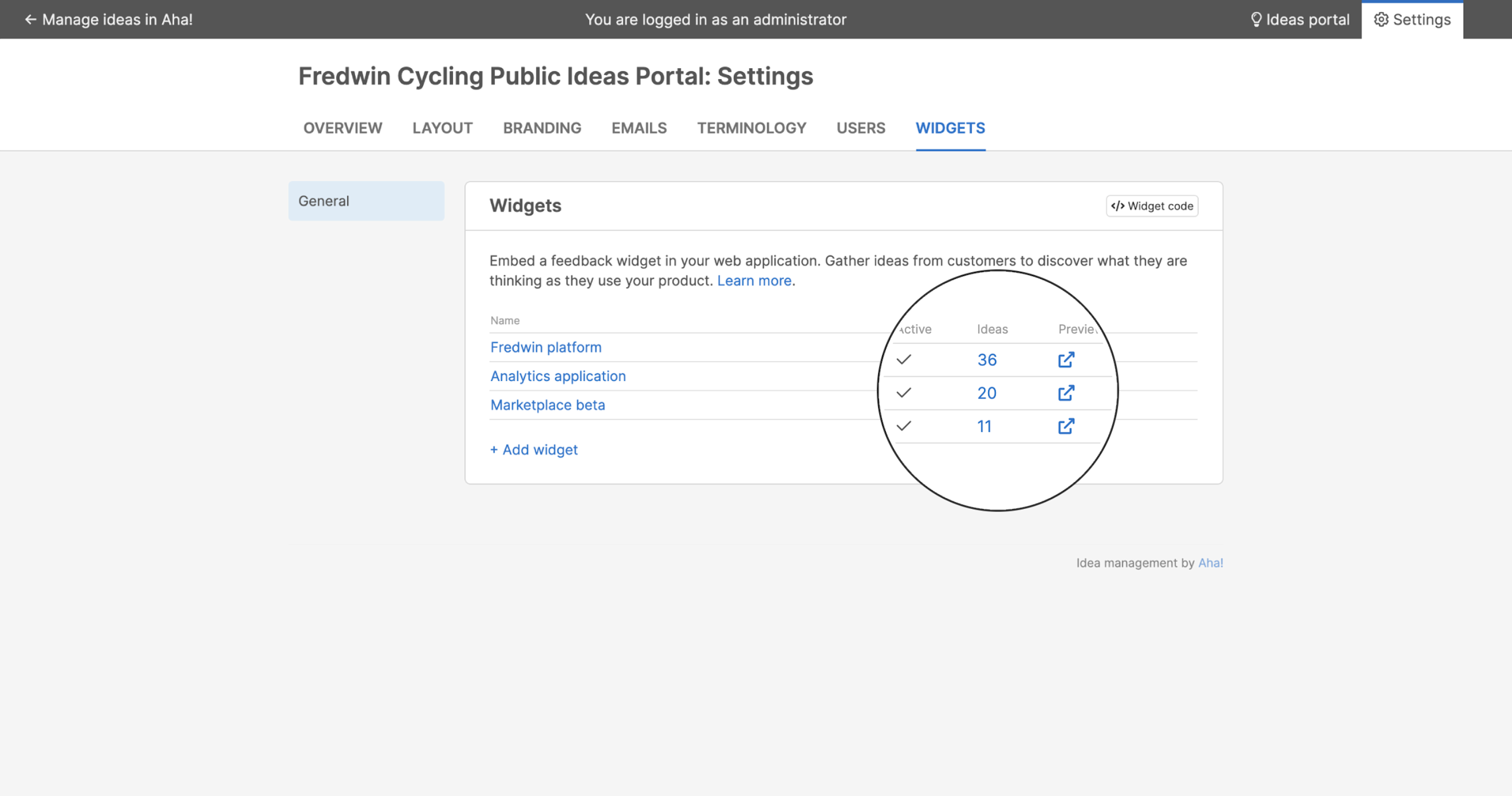Screen dimensions: 1512x796
Task: Open preview icon for Analytics application widget
Action: click(x=1066, y=393)
